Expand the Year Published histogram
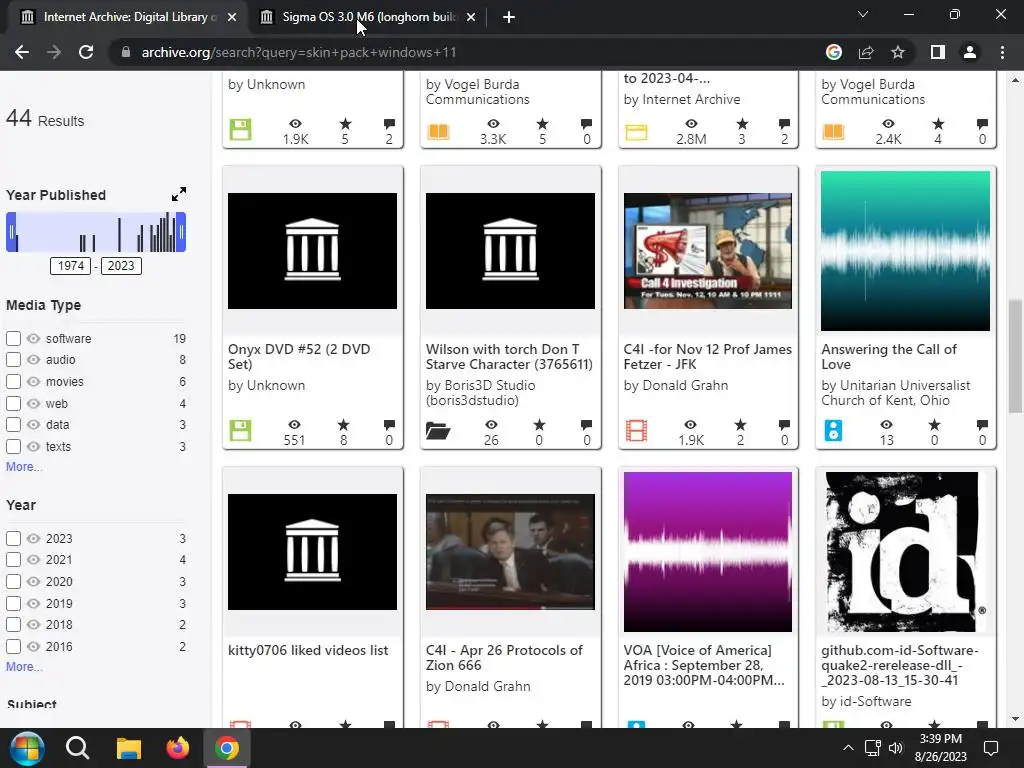Image resolution: width=1024 pixels, height=768 pixels. [178, 194]
